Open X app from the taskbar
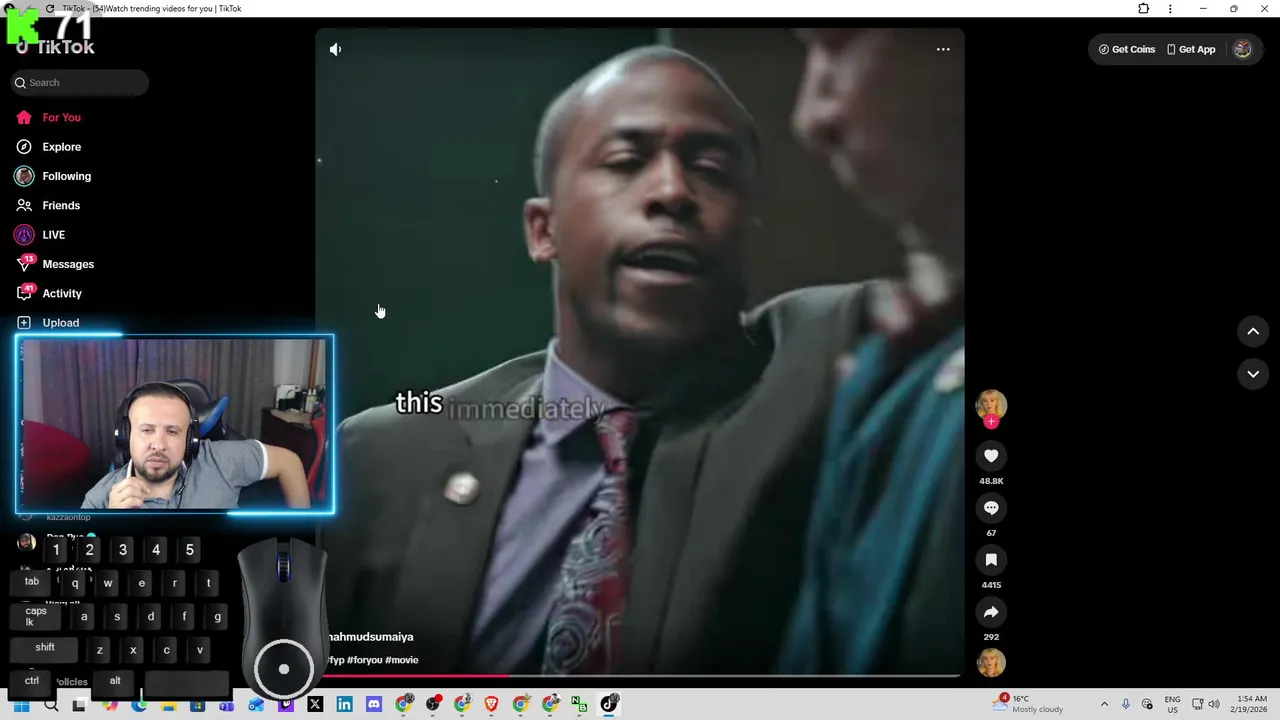 pos(315,705)
